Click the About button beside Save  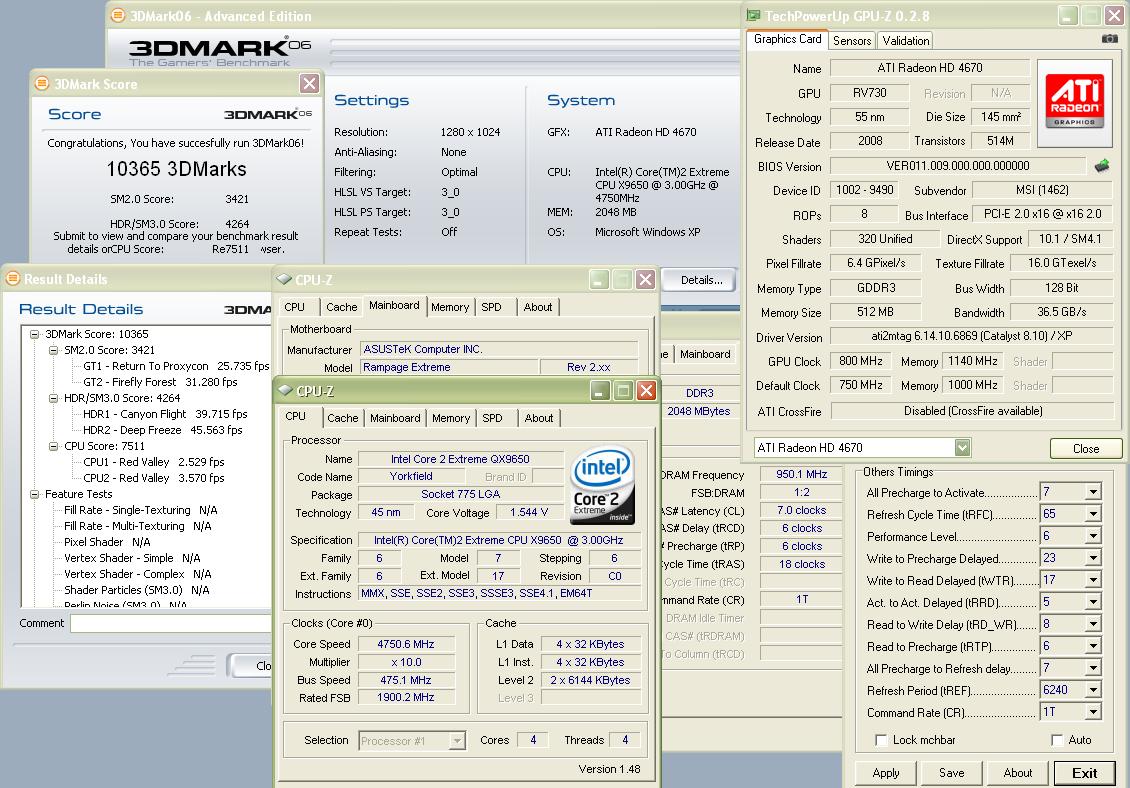click(1018, 773)
